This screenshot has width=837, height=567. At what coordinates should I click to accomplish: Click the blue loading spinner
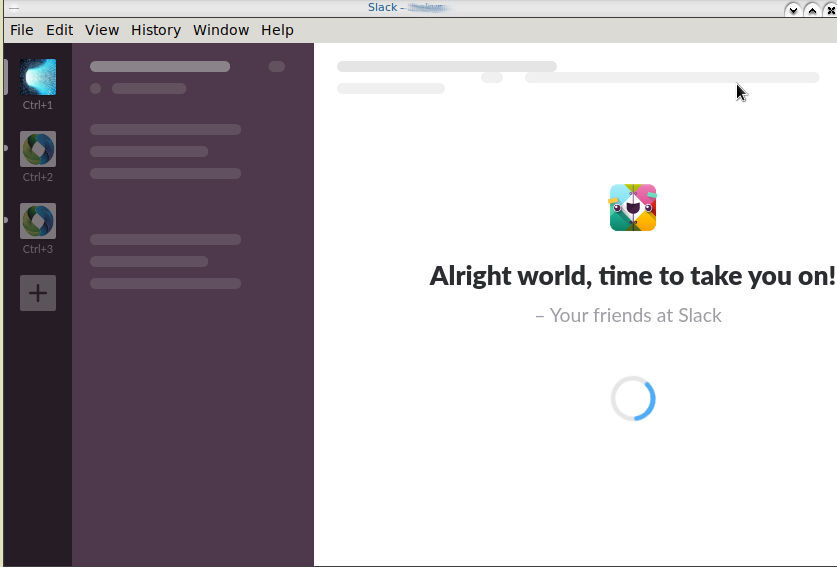pyautogui.click(x=633, y=399)
